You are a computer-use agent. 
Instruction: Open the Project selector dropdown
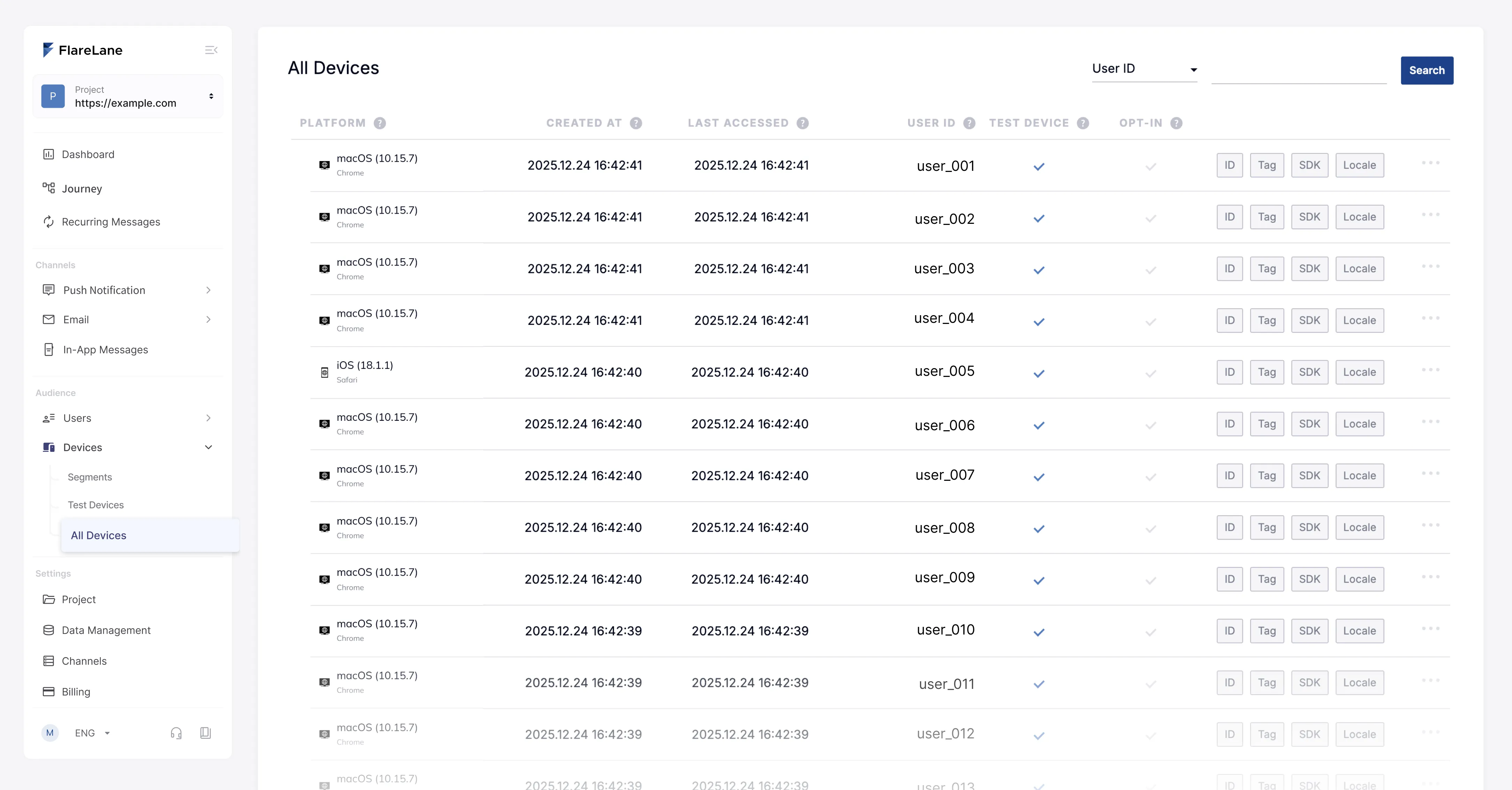pyautogui.click(x=128, y=96)
